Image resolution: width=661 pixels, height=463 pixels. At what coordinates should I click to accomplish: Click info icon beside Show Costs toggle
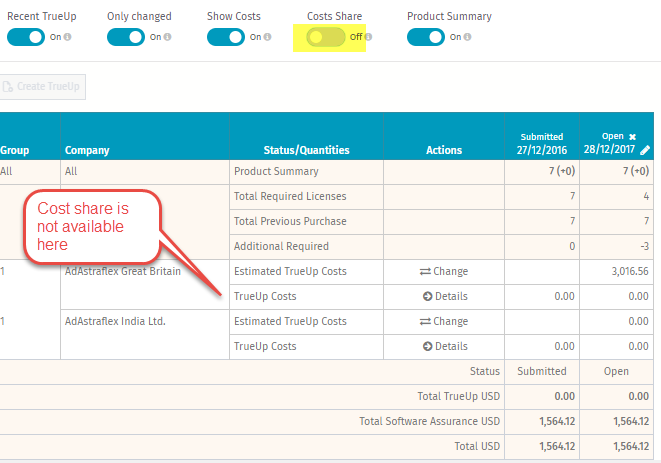click(x=267, y=37)
